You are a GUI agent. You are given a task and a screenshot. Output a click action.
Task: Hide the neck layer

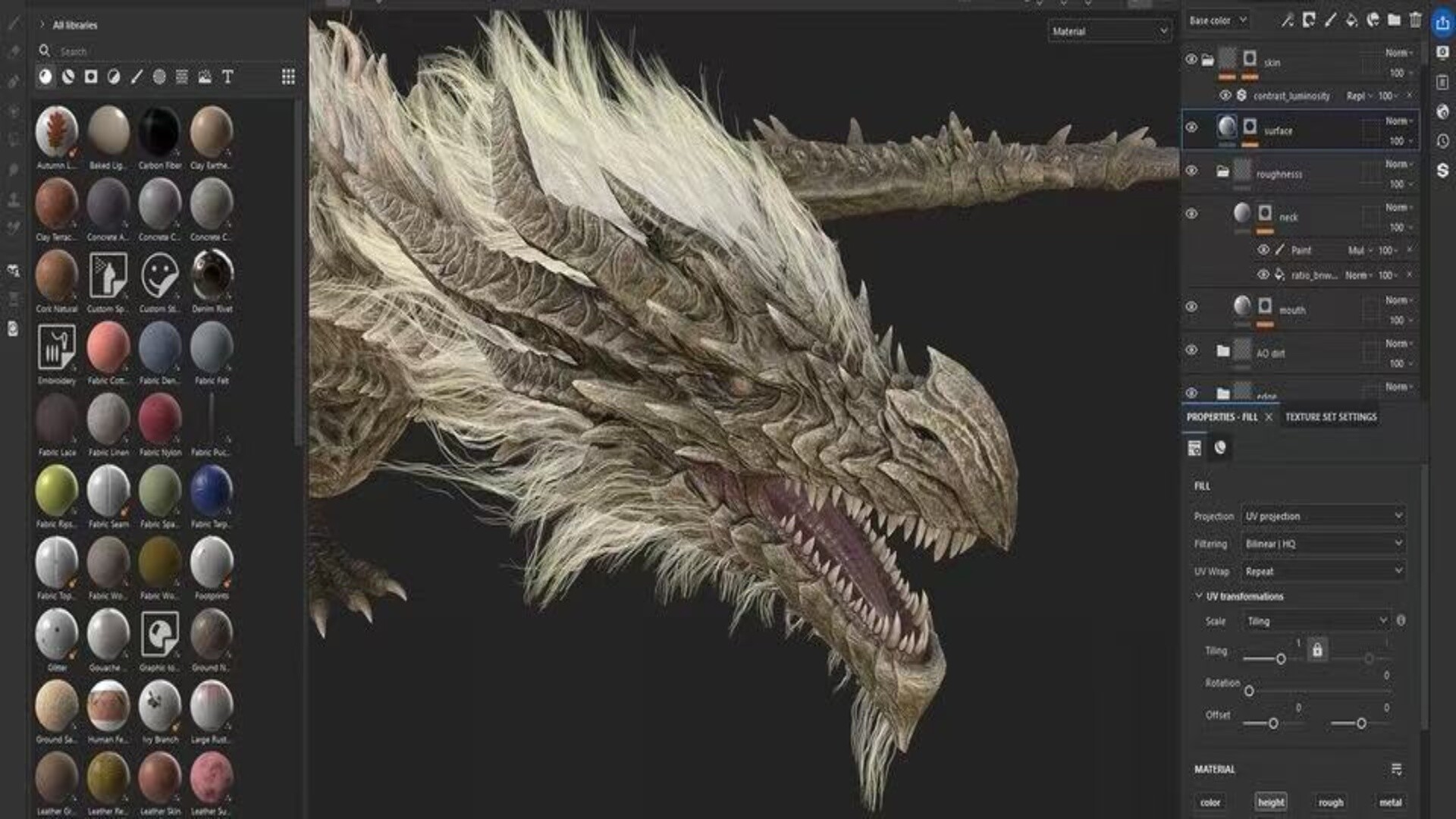pos(1191,214)
